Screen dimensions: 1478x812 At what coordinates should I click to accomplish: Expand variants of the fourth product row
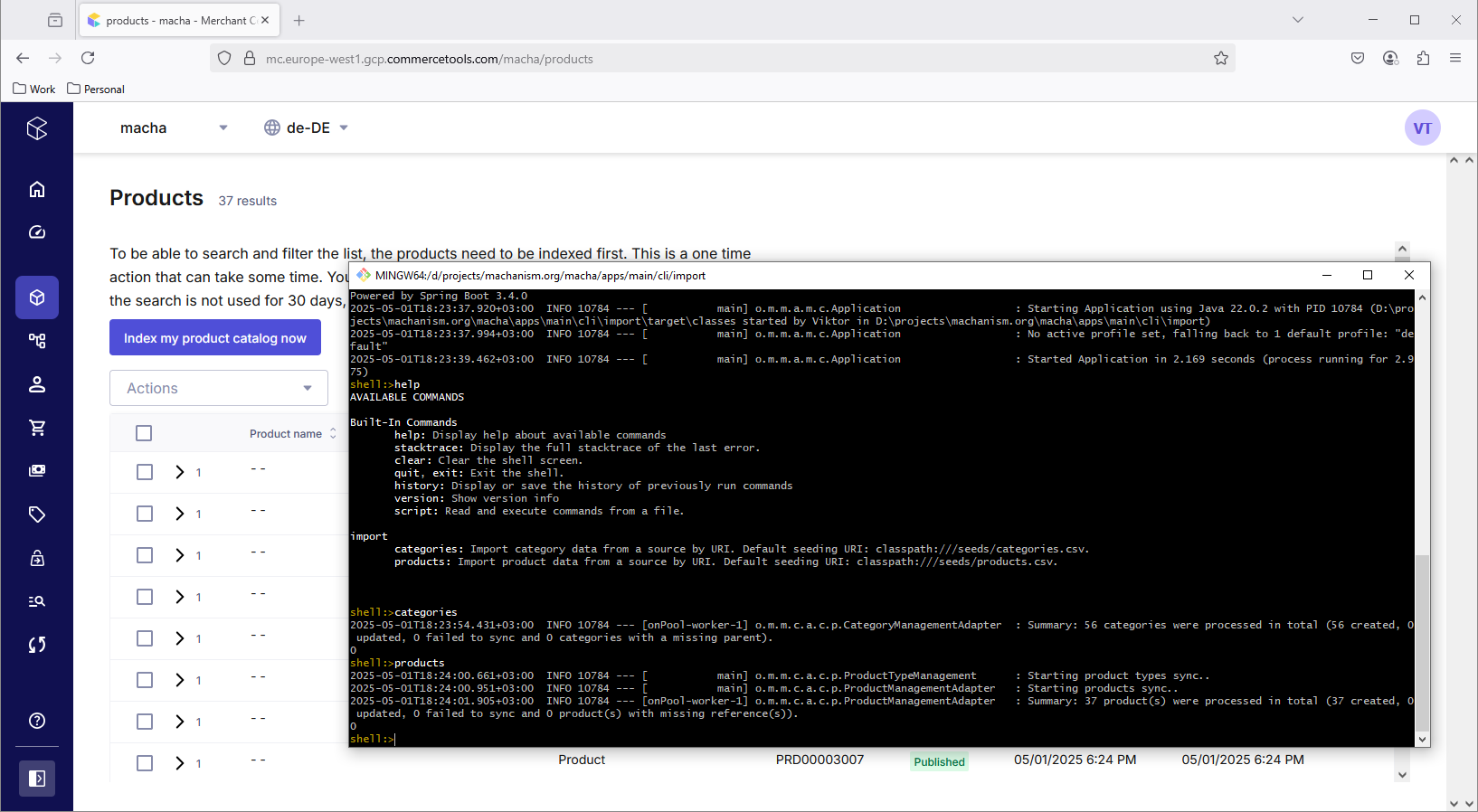click(180, 597)
